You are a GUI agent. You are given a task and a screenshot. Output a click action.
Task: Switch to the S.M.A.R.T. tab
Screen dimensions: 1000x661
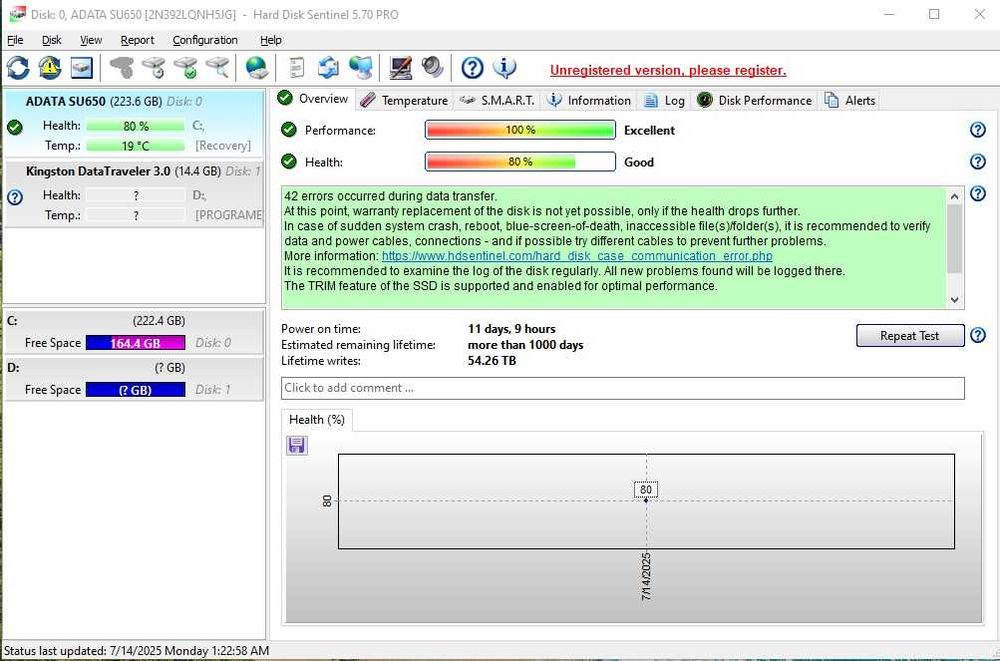click(497, 100)
